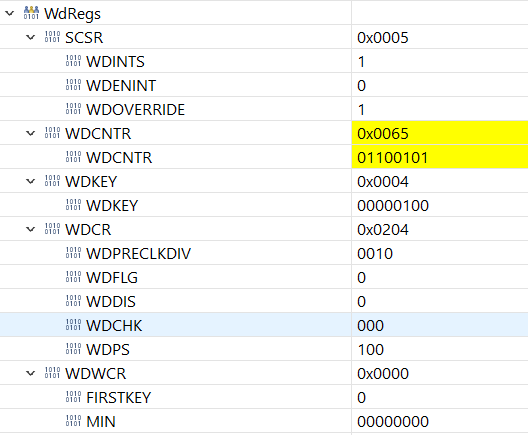Click the WDDIS bit-field icon
This screenshot has width=528, height=435.
click(73, 301)
